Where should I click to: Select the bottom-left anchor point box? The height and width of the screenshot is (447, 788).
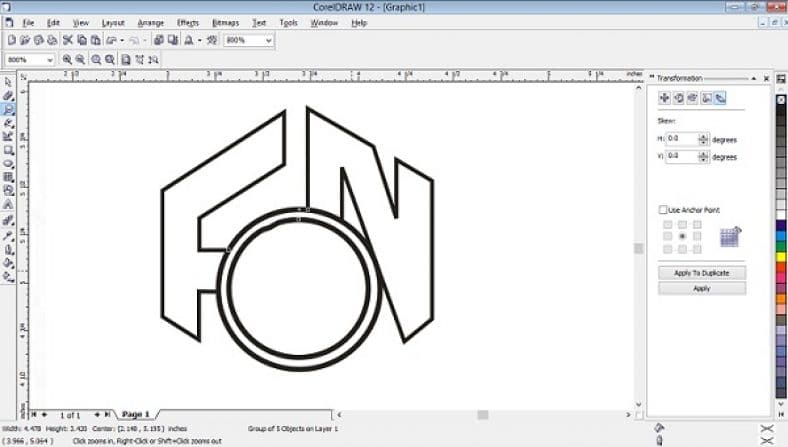667,249
